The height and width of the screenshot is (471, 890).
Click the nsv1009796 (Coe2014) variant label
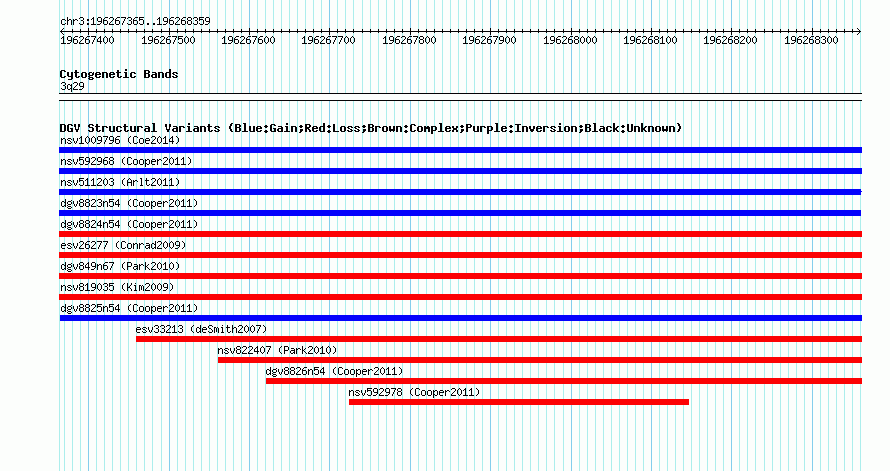click(x=120, y=140)
